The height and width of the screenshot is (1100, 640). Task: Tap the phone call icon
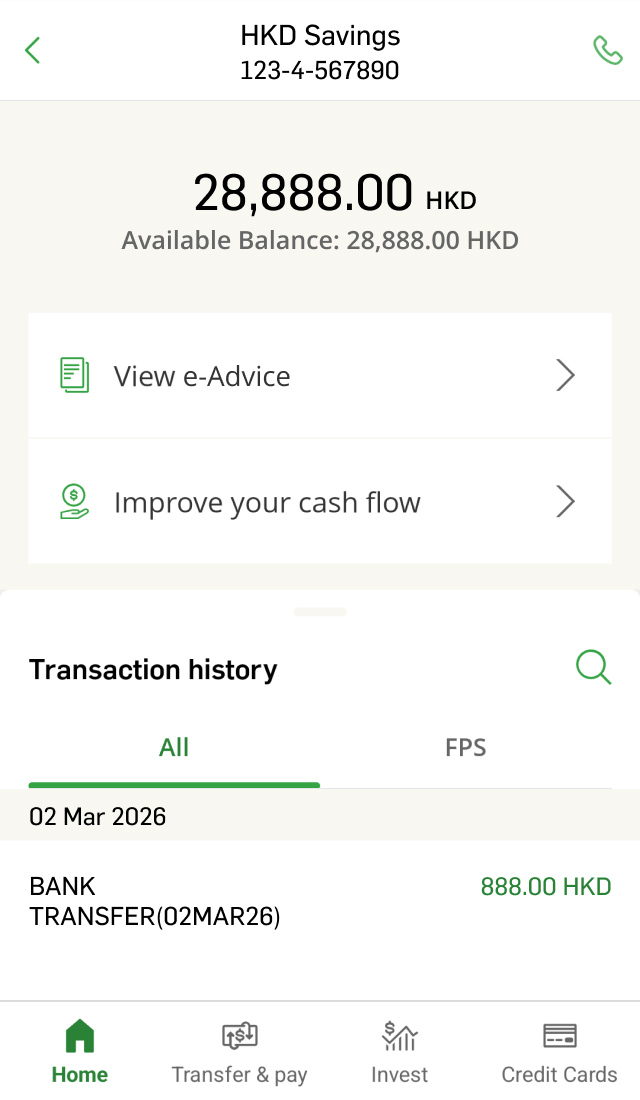pos(607,50)
